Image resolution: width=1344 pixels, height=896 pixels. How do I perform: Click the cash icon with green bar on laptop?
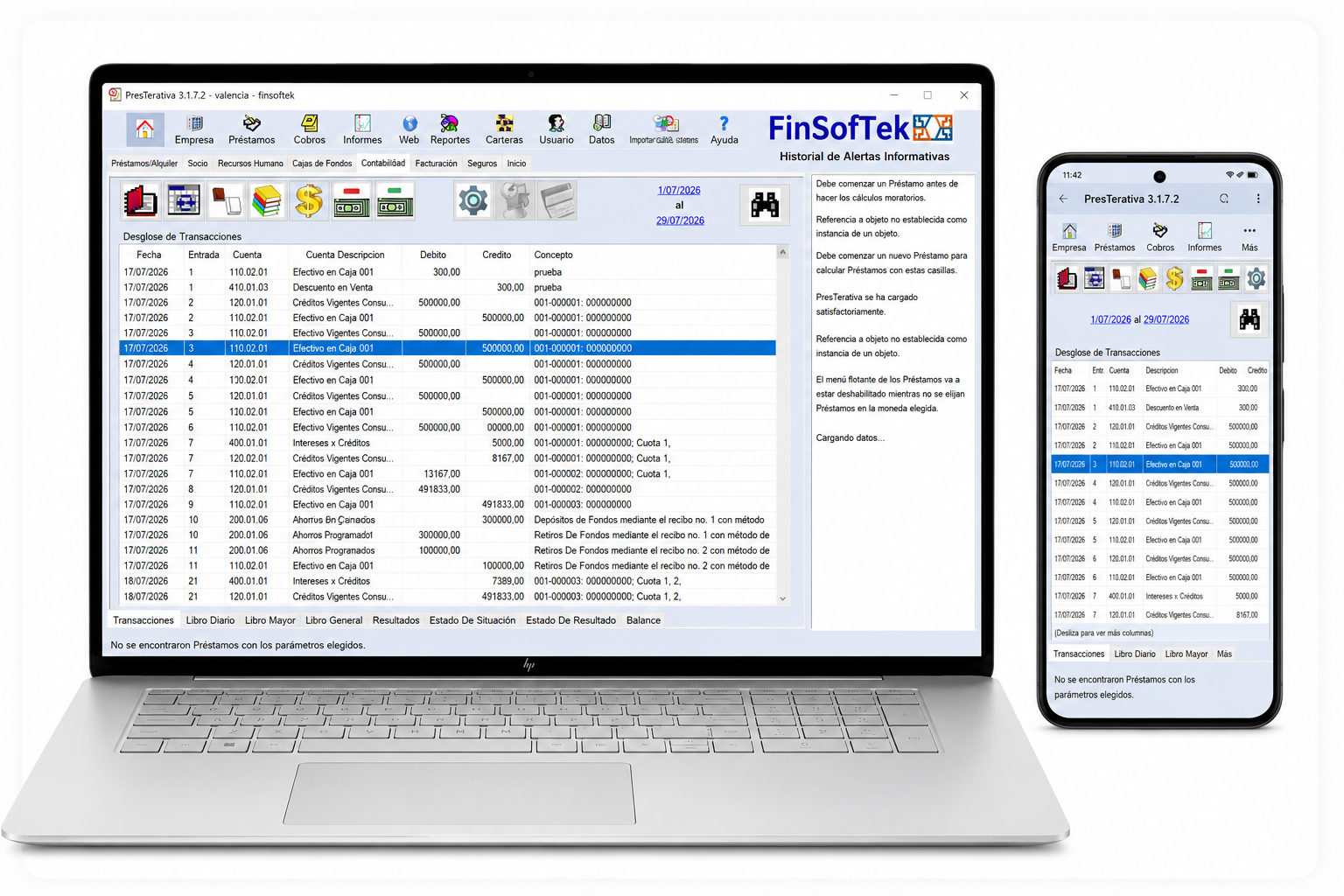[x=395, y=200]
